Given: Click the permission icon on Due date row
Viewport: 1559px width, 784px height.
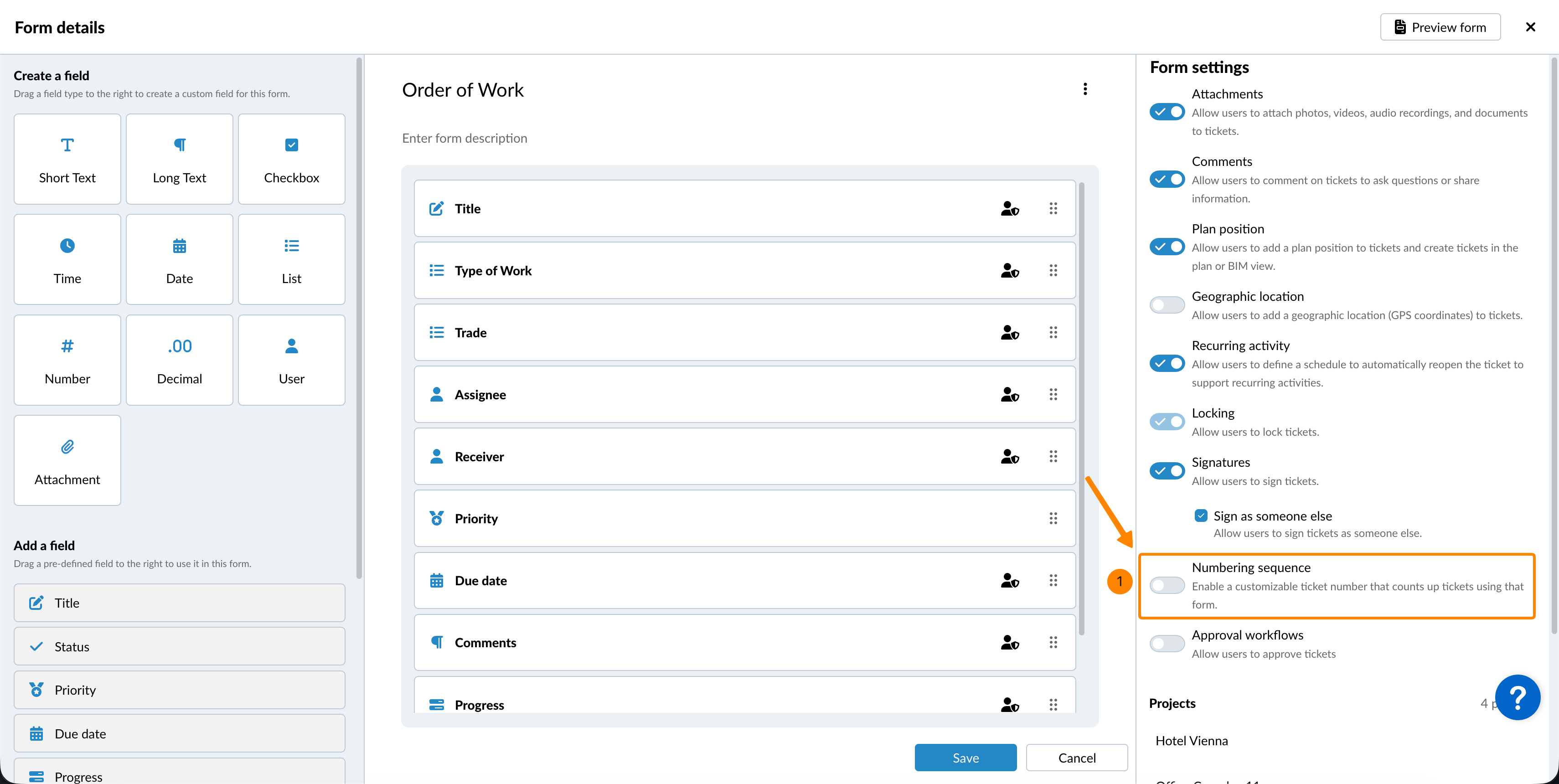Looking at the screenshot, I should click(x=1010, y=581).
